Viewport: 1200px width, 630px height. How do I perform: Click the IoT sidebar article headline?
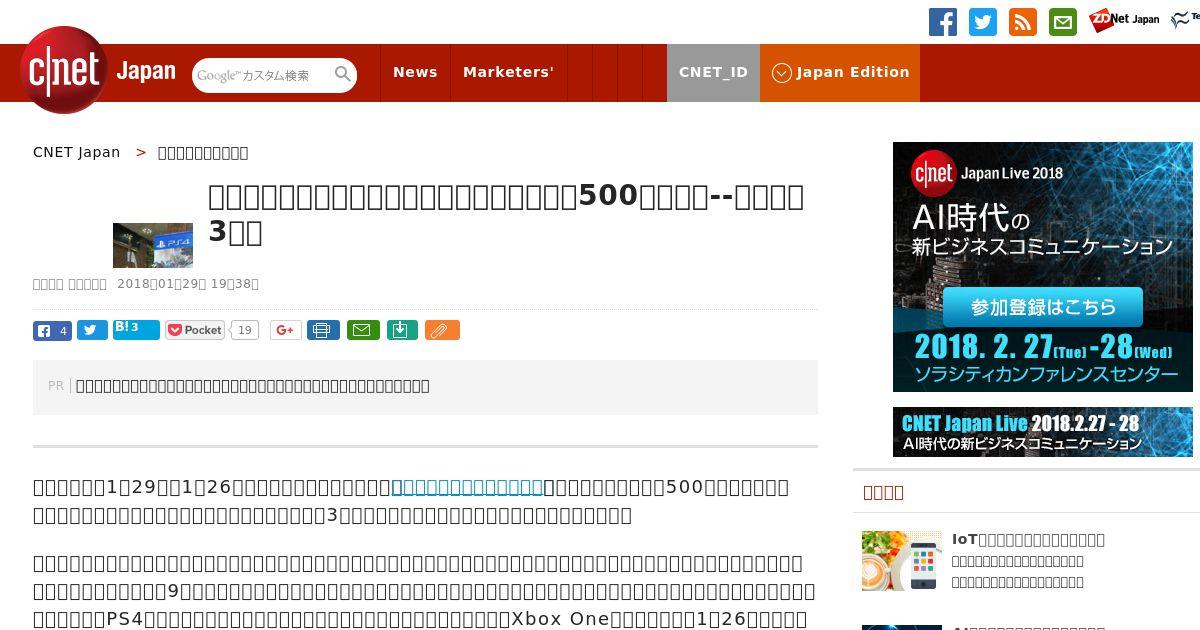click(x=1028, y=540)
